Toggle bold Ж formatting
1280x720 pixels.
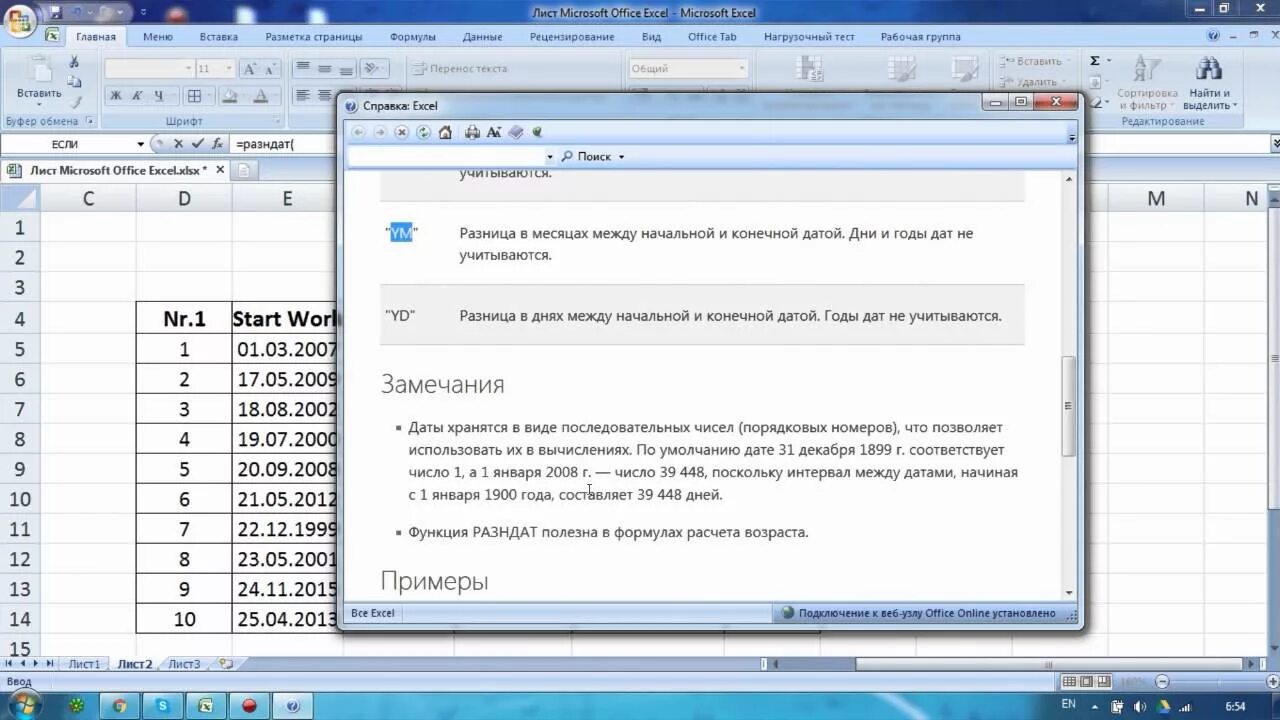tap(116, 96)
